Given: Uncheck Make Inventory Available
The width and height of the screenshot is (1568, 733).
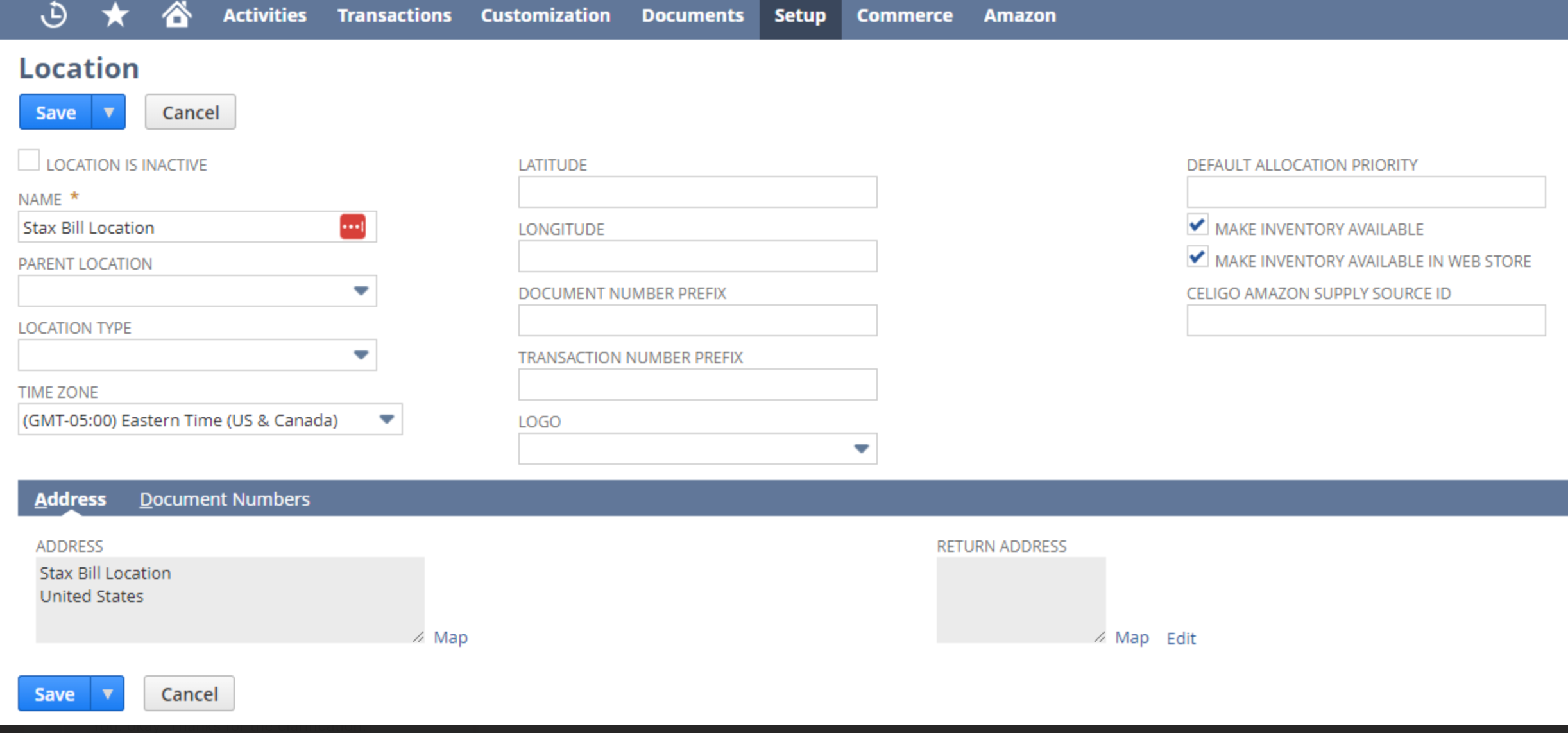Looking at the screenshot, I should click(1197, 225).
